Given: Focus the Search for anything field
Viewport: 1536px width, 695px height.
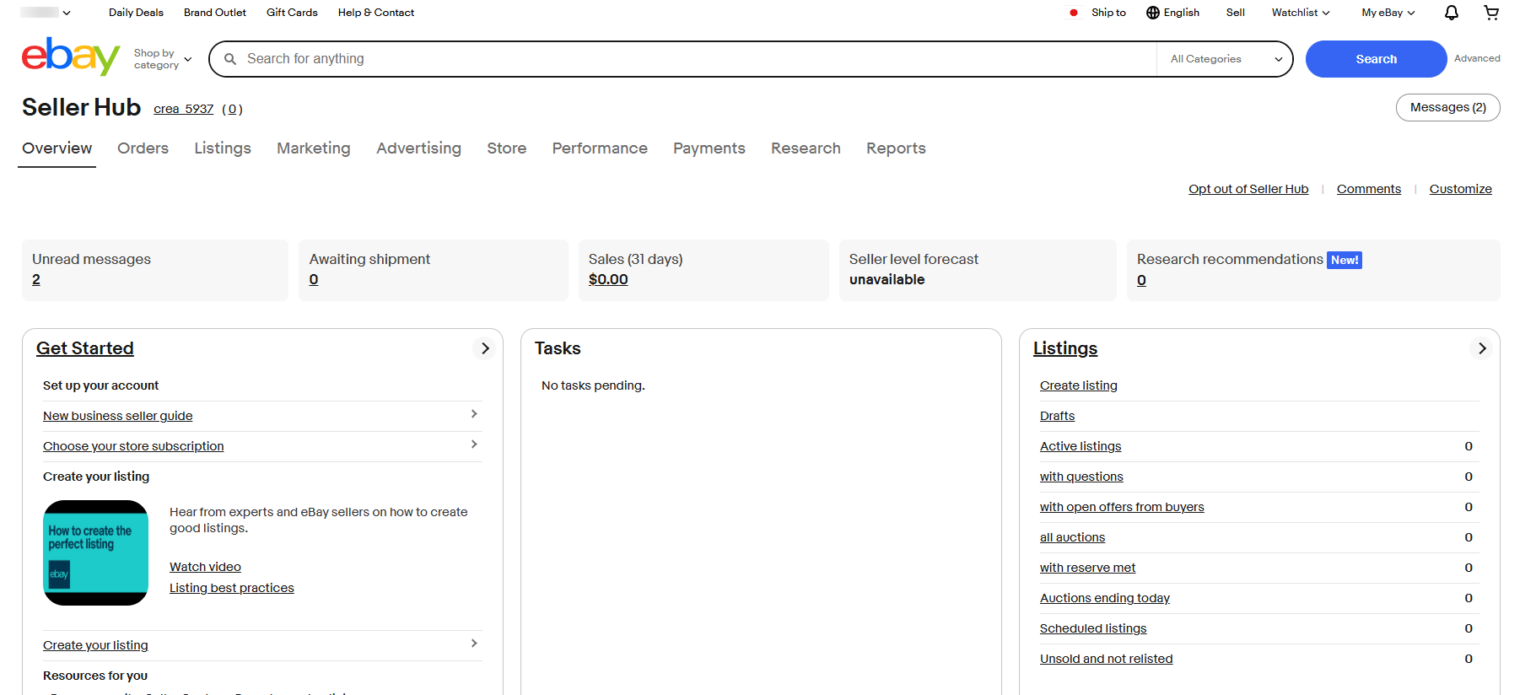Looking at the screenshot, I should tap(690, 59).
